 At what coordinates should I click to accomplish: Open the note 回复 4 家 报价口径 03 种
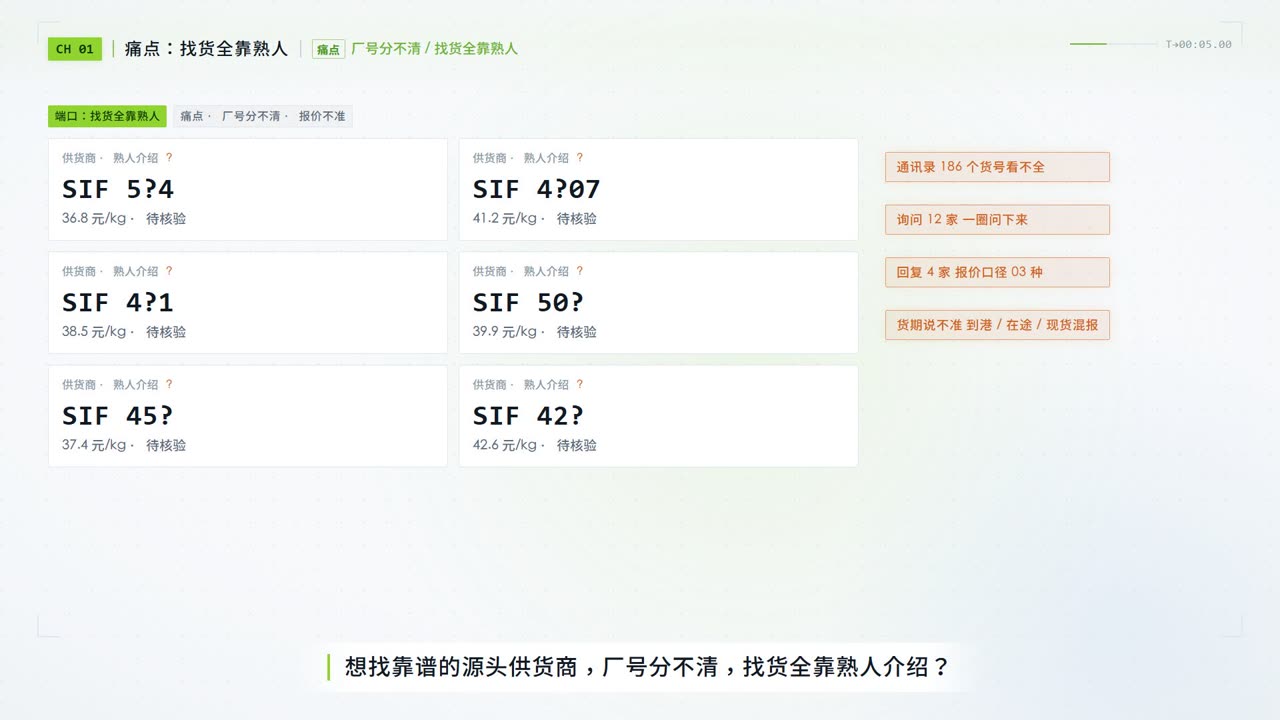[997, 272]
